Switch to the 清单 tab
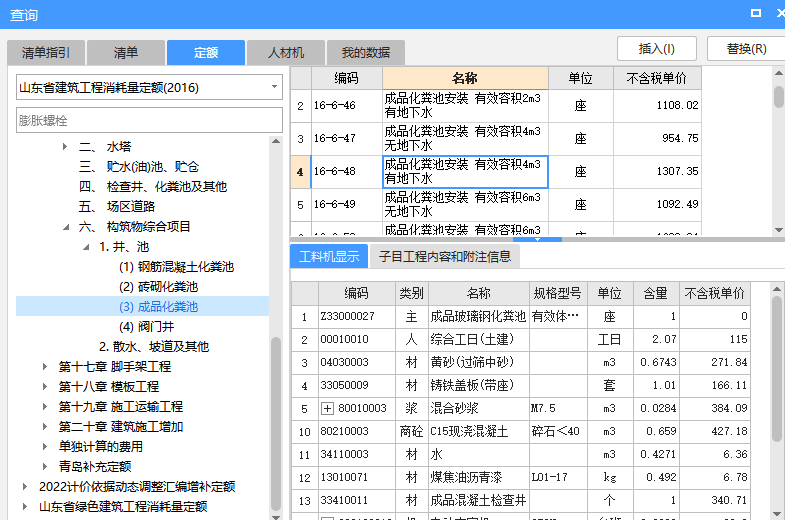 pos(126,53)
